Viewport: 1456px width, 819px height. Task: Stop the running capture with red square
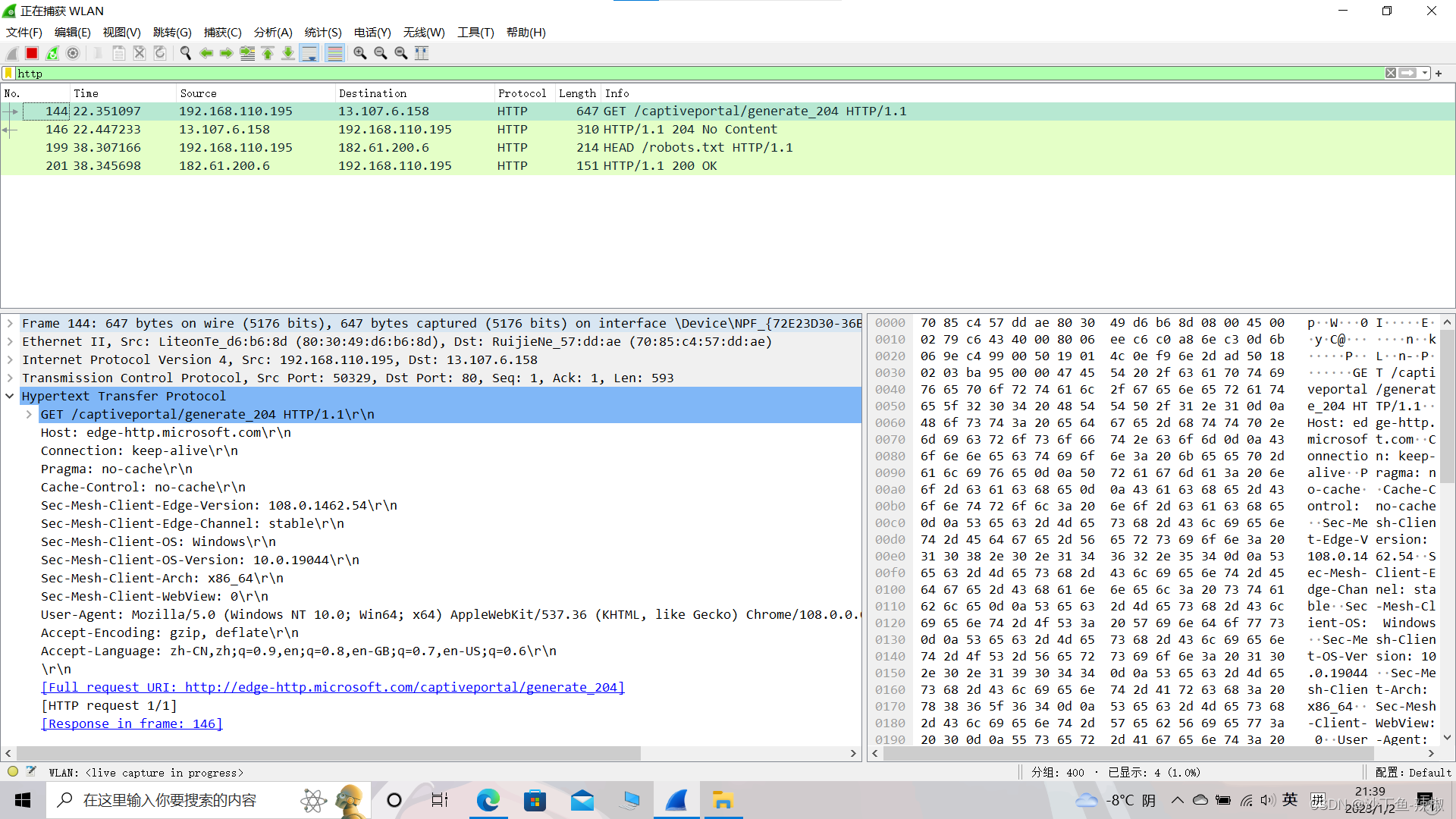point(32,53)
